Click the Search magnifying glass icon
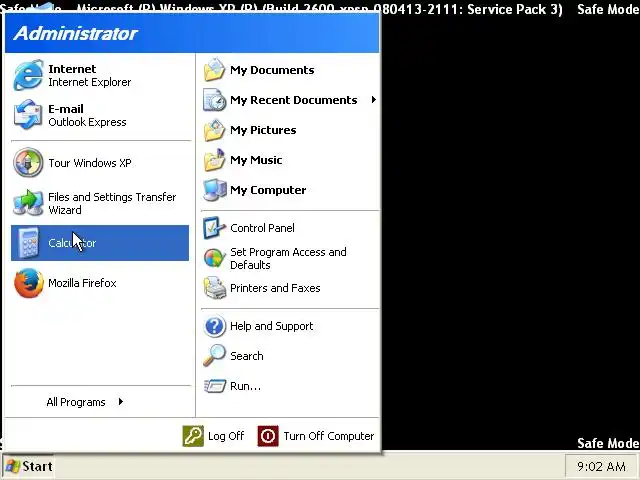The width and height of the screenshot is (640, 480). (214, 356)
